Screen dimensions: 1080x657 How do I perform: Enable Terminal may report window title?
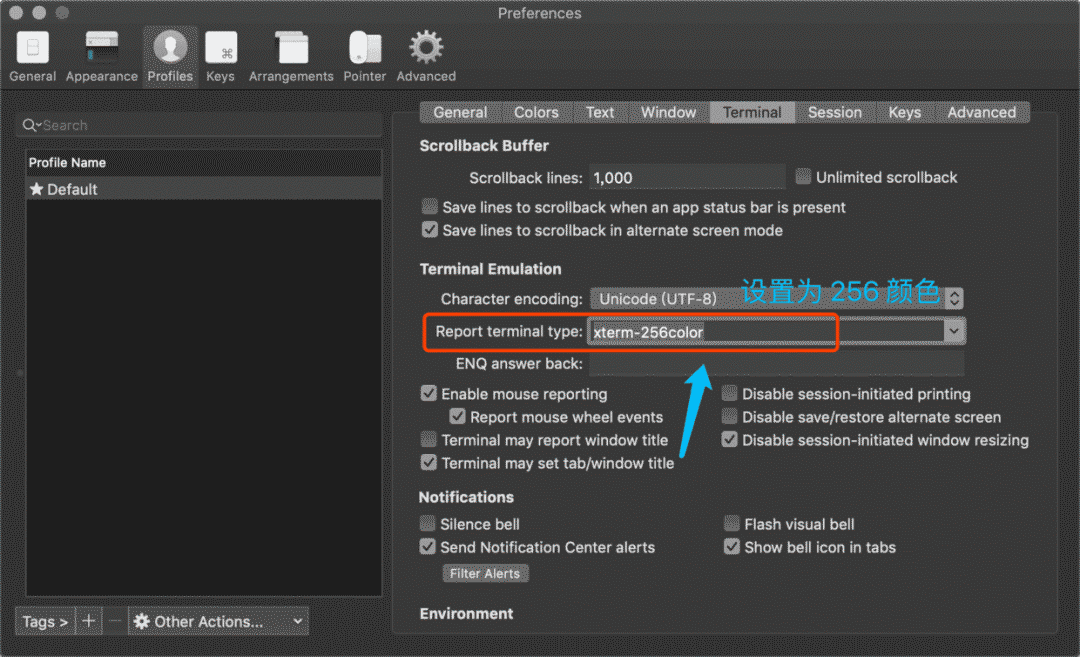(428, 439)
